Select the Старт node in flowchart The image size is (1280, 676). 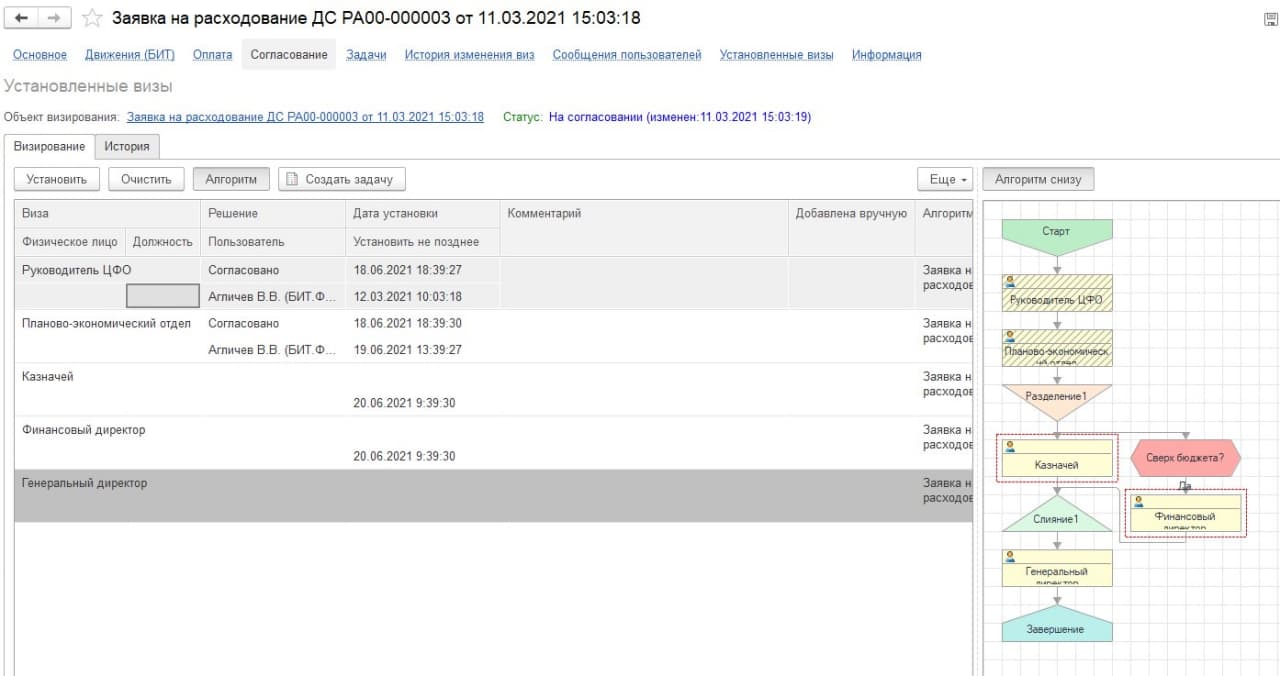[x=1056, y=232]
